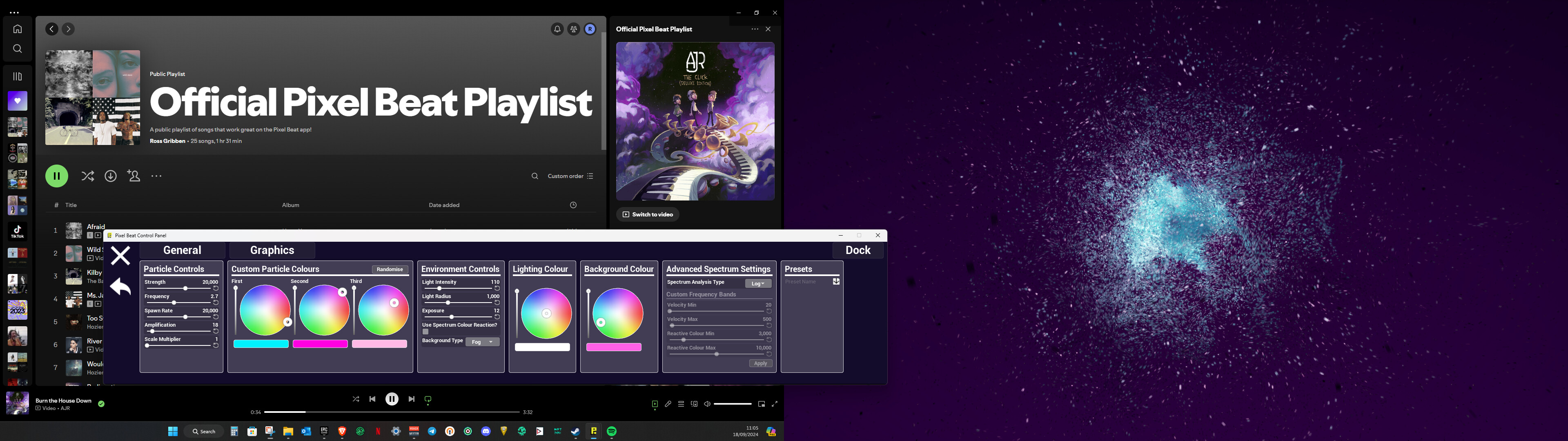Viewport: 1568px width, 441px height.
Task: Save preset using the download arrow icon
Action: [x=836, y=281]
